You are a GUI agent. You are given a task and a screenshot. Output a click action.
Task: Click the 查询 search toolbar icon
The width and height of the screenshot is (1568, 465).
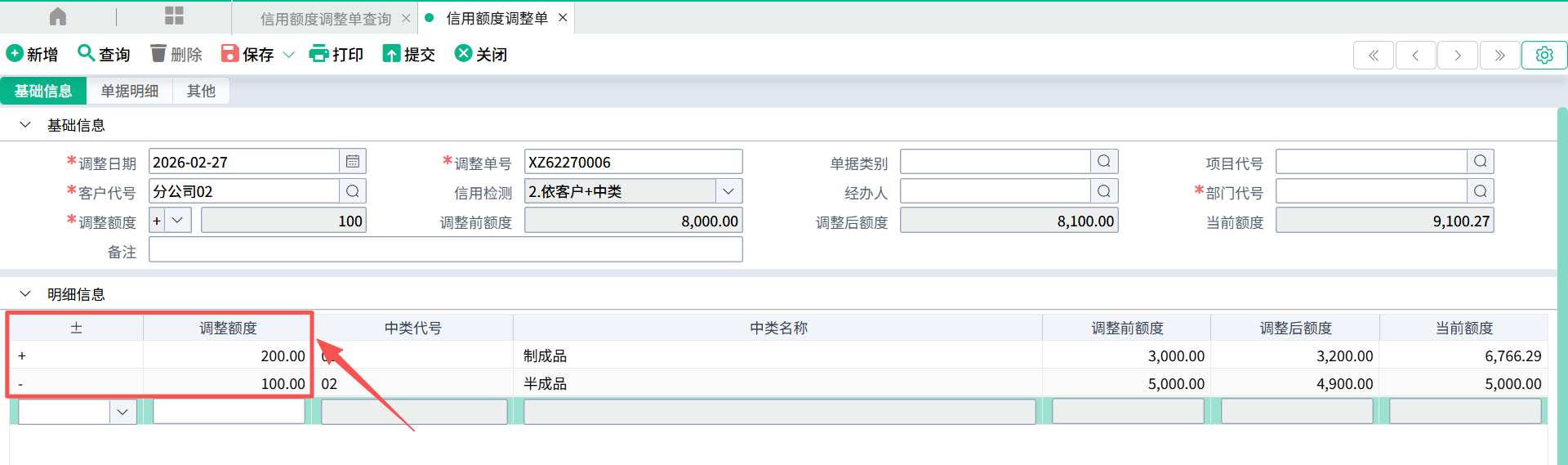click(x=86, y=54)
